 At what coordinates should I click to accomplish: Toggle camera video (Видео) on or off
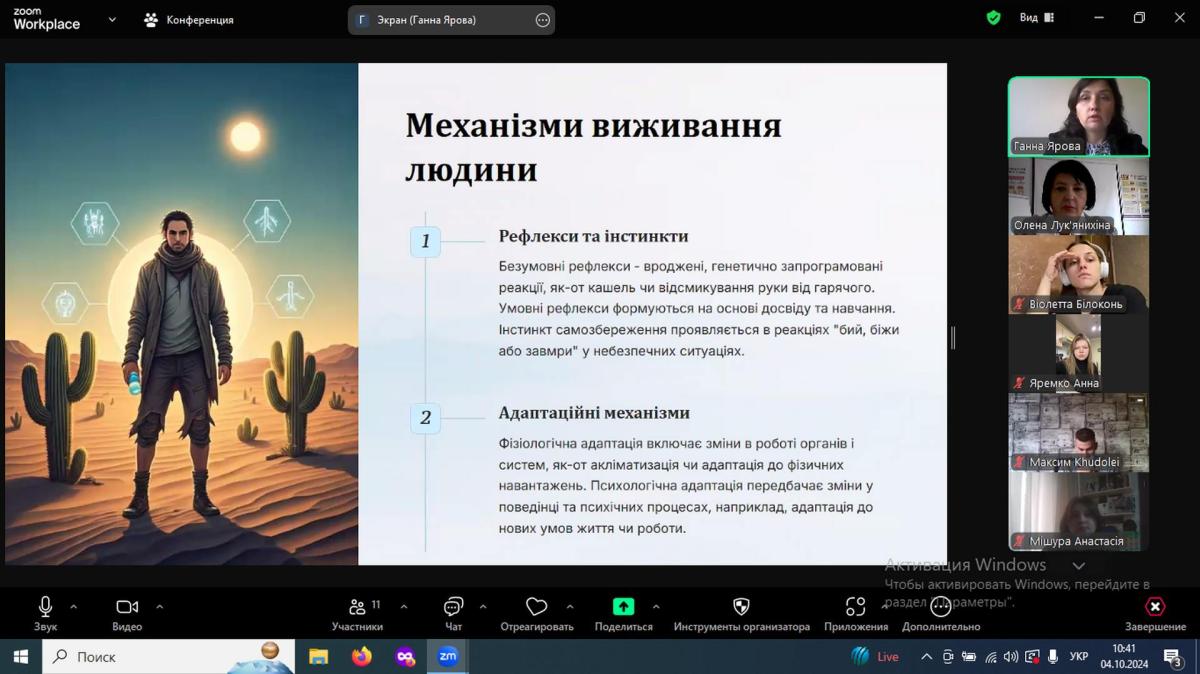point(127,607)
